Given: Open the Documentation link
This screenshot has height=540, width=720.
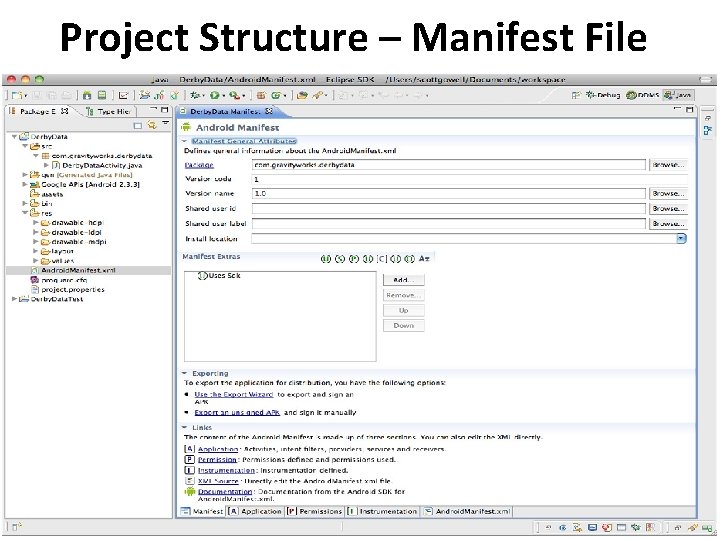Looking at the screenshot, I should [x=225, y=491].
